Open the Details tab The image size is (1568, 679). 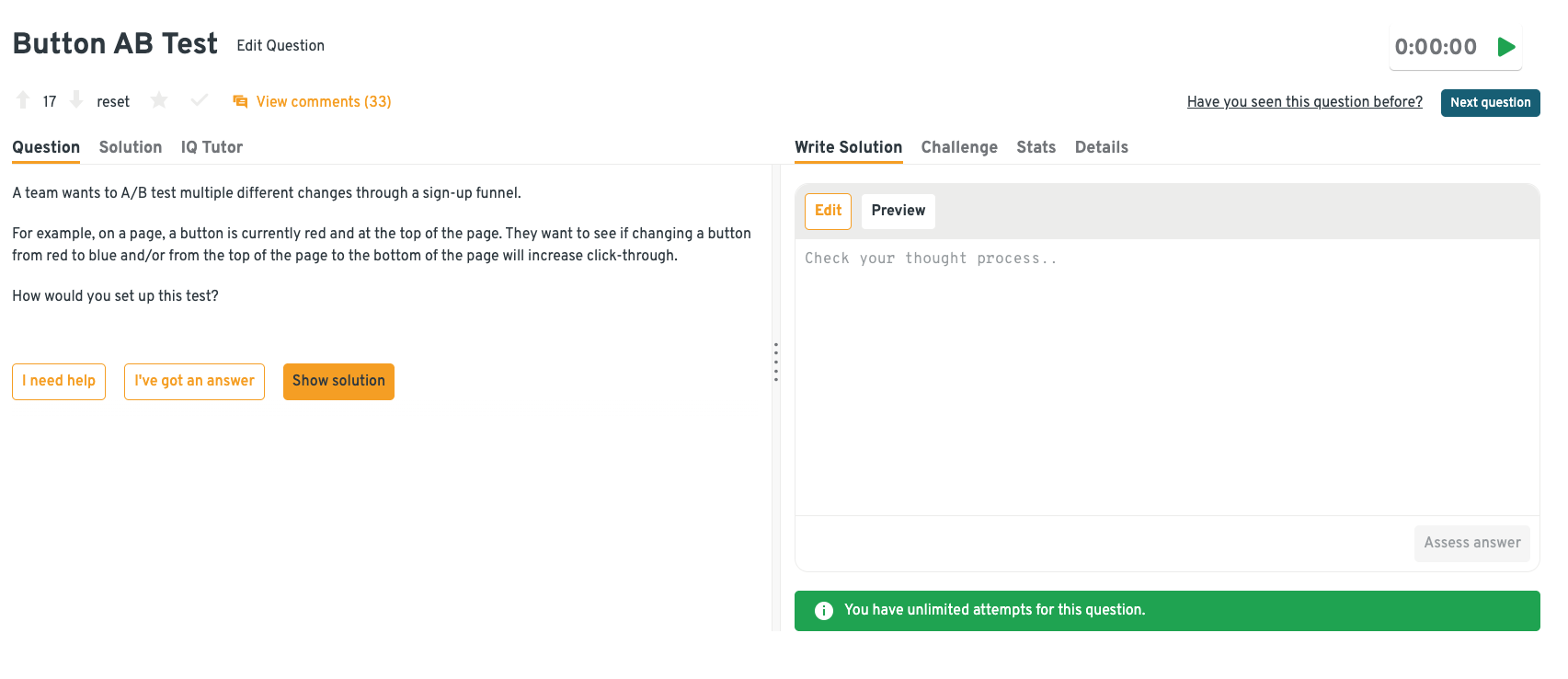click(1101, 147)
